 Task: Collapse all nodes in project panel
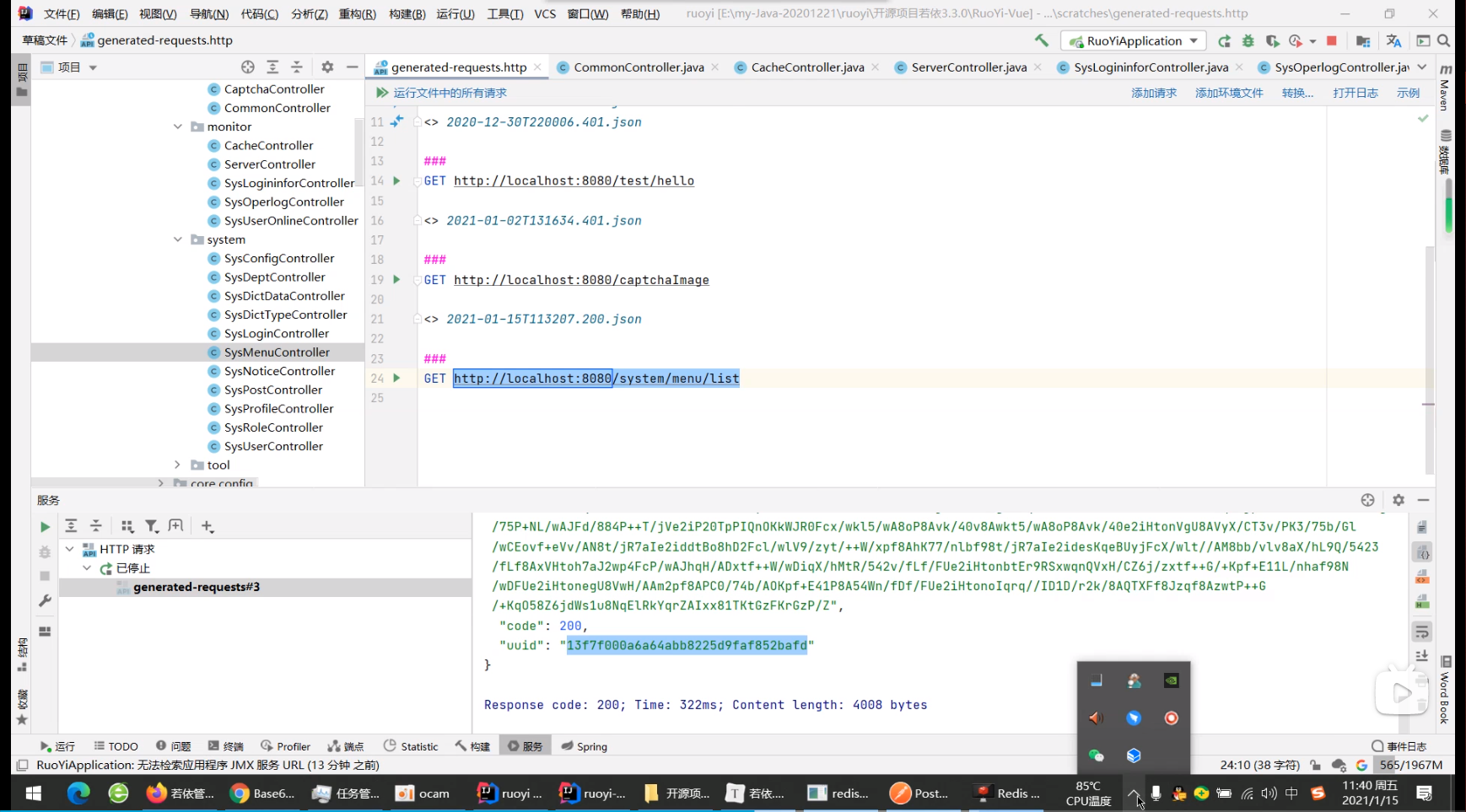(297, 67)
